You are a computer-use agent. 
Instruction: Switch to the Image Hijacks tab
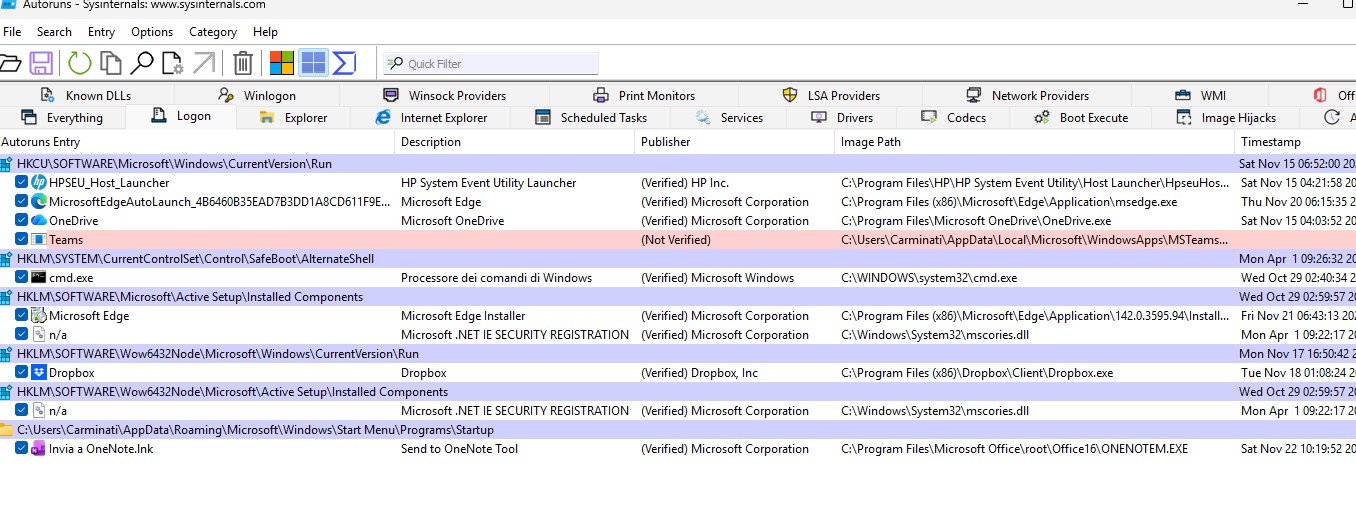coord(1226,118)
